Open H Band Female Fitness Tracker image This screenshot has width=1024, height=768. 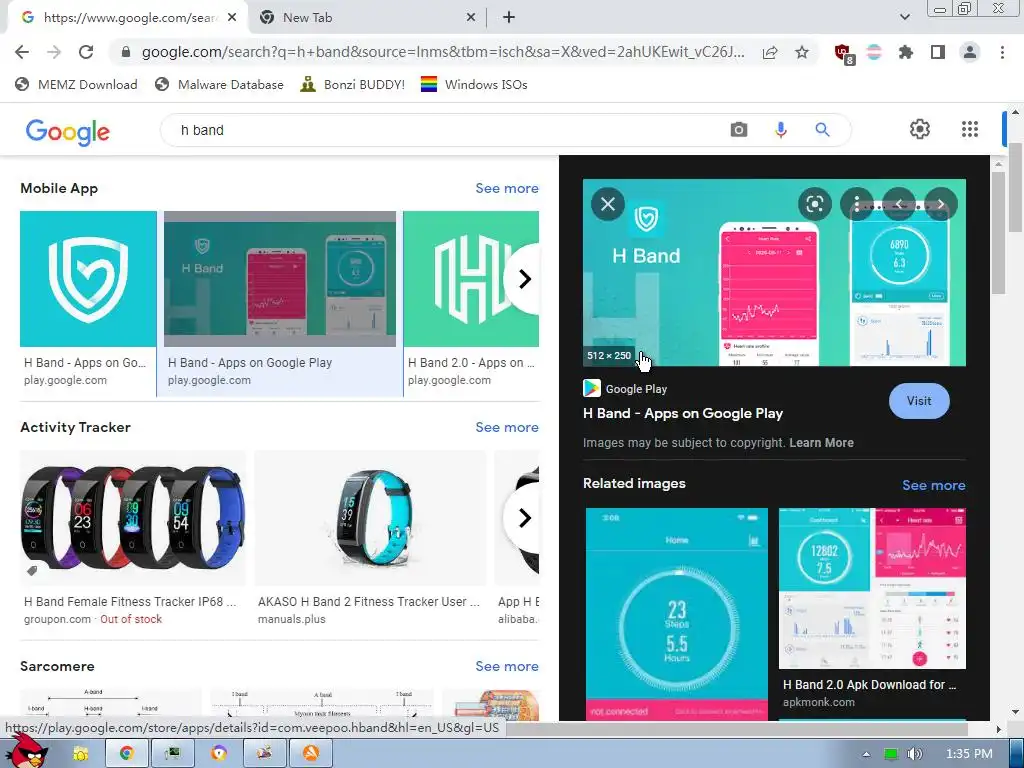pyautogui.click(x=133, y=518)
